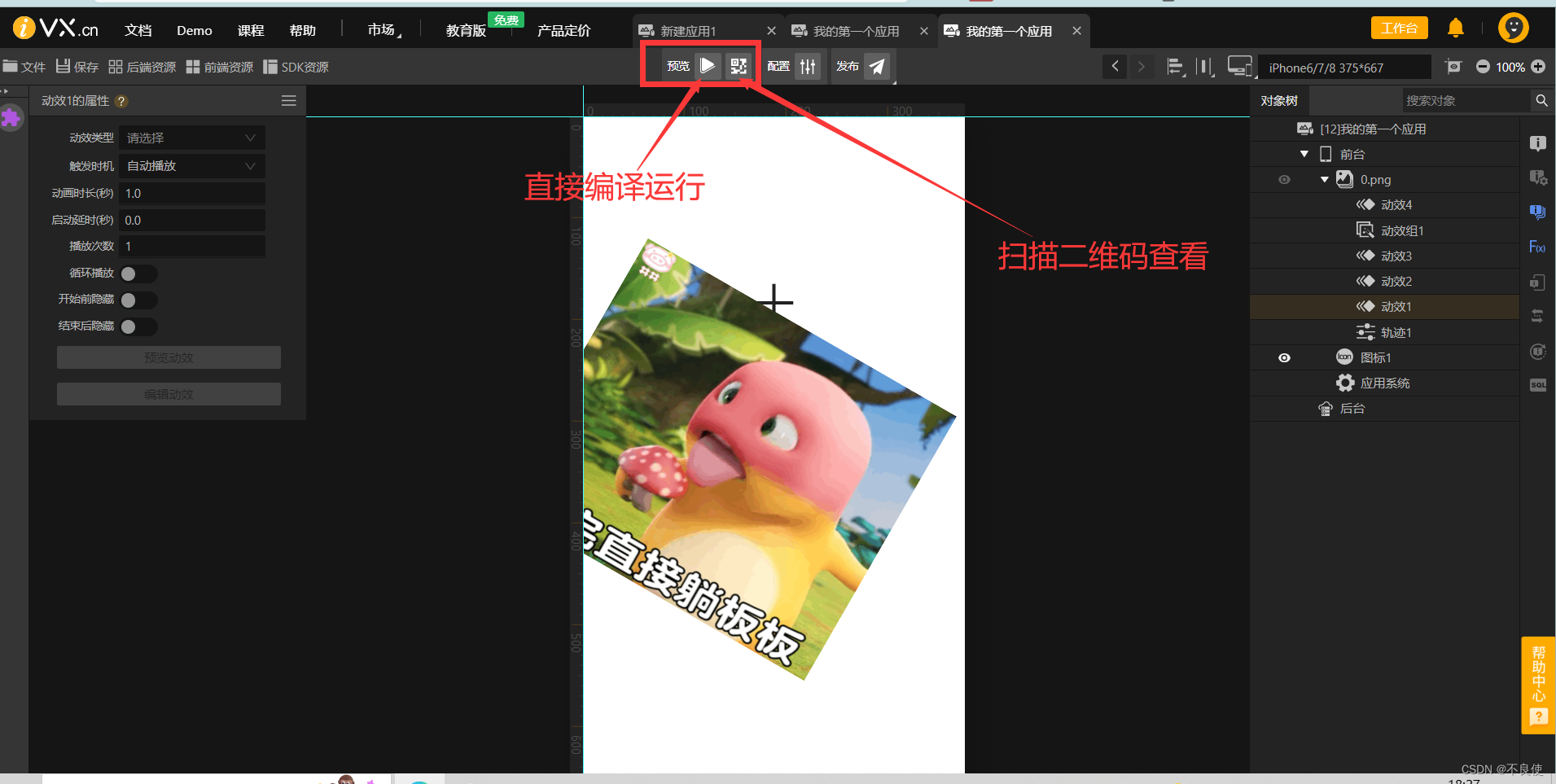The width and height of the screenshot is (1556, 784).
Task: Open the iPhone6/7/8 375*667 device selector
Action: click(x=1344, y=67)
